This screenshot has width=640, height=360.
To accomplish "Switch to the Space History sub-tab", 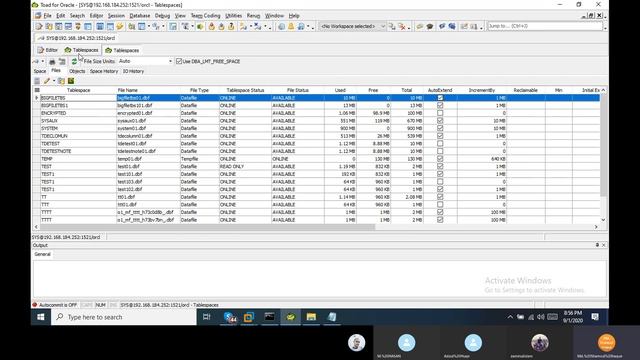I will point(104,71).
